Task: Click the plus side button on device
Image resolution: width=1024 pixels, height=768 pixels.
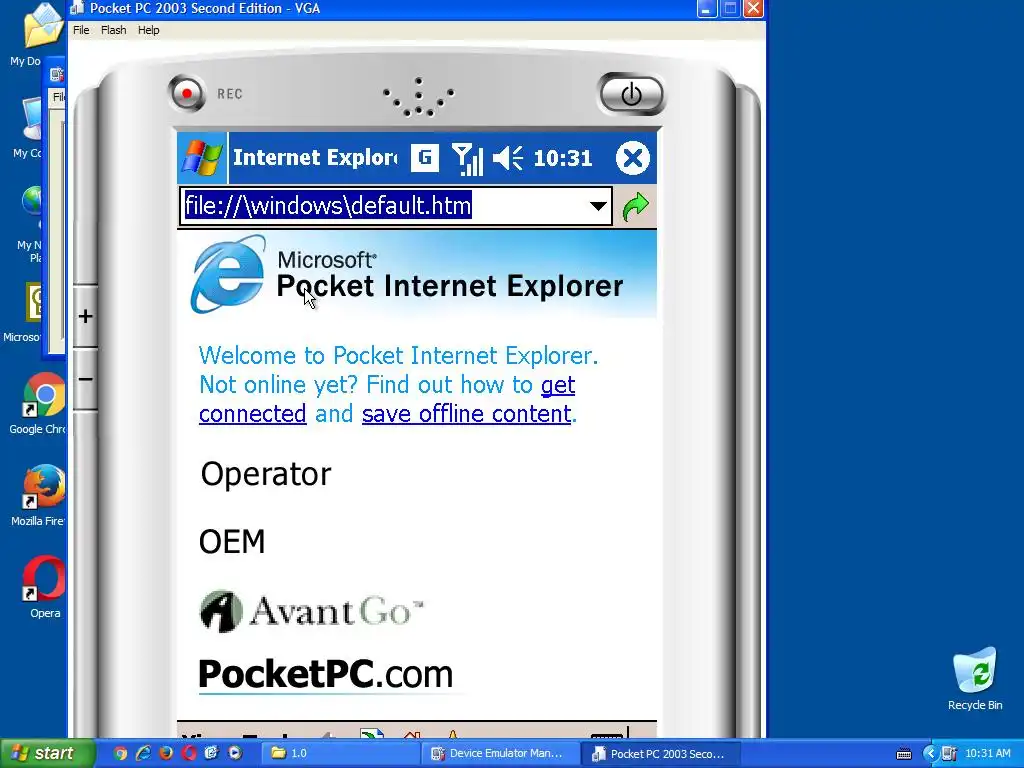Action: coord(86,316)
